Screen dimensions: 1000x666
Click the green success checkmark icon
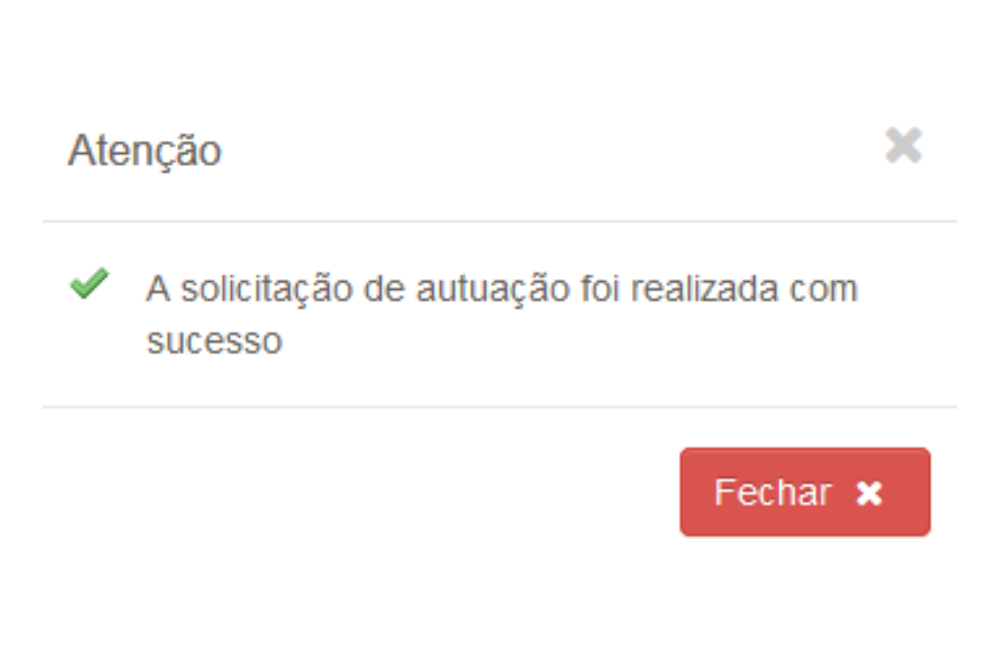(89, 284)
